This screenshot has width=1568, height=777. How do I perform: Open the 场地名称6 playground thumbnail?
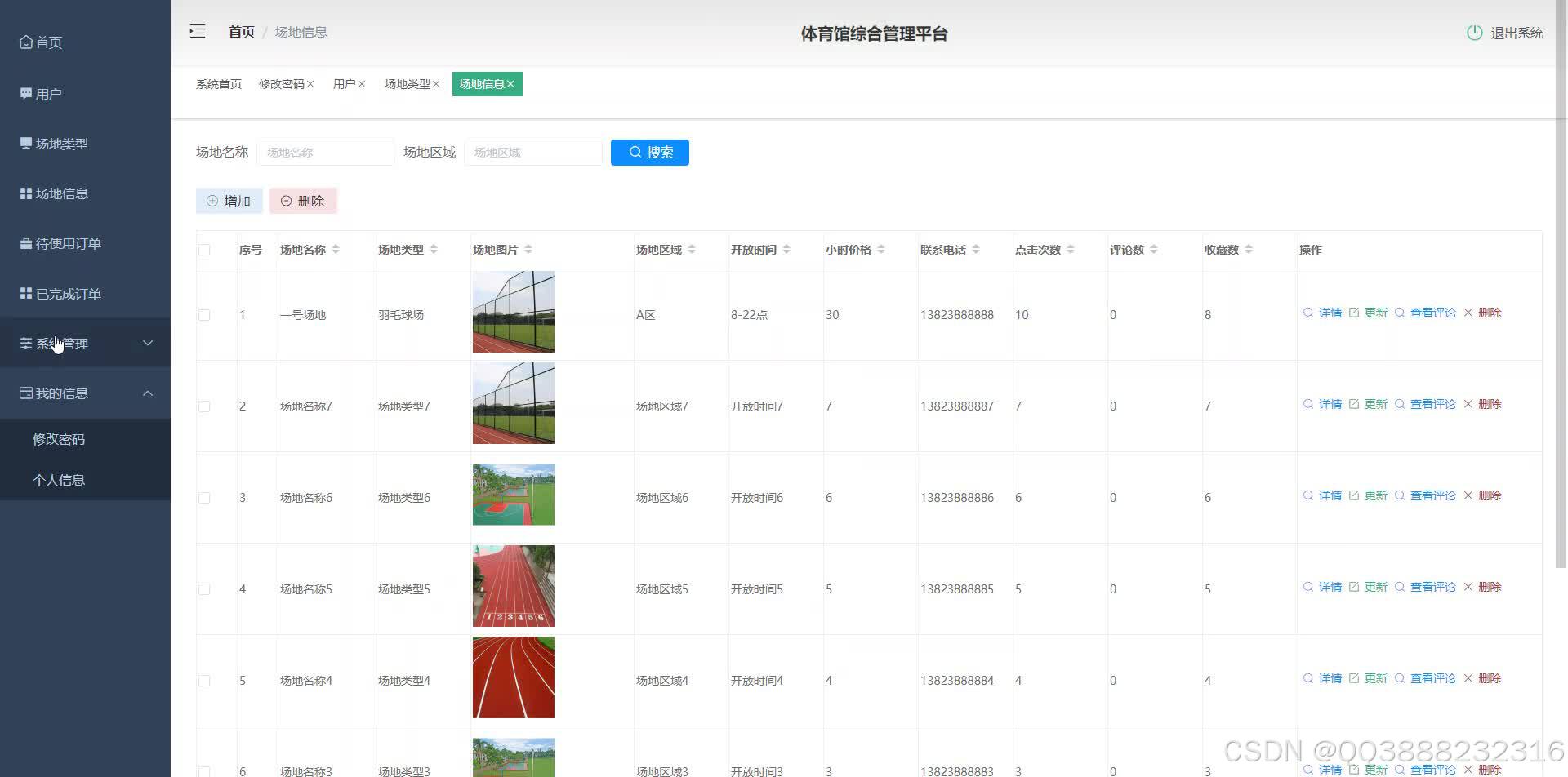pos(514,495)
